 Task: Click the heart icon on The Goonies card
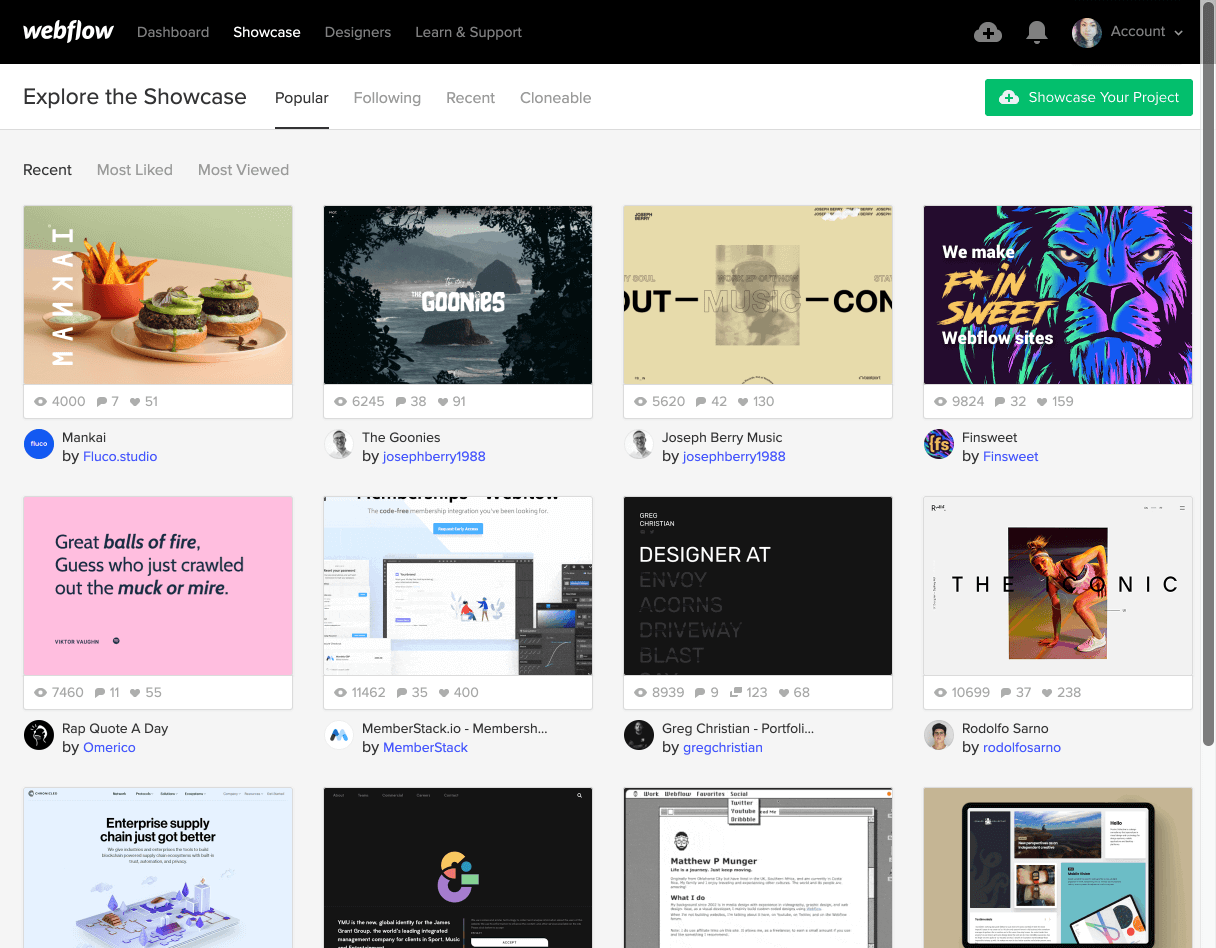(443, 402)
